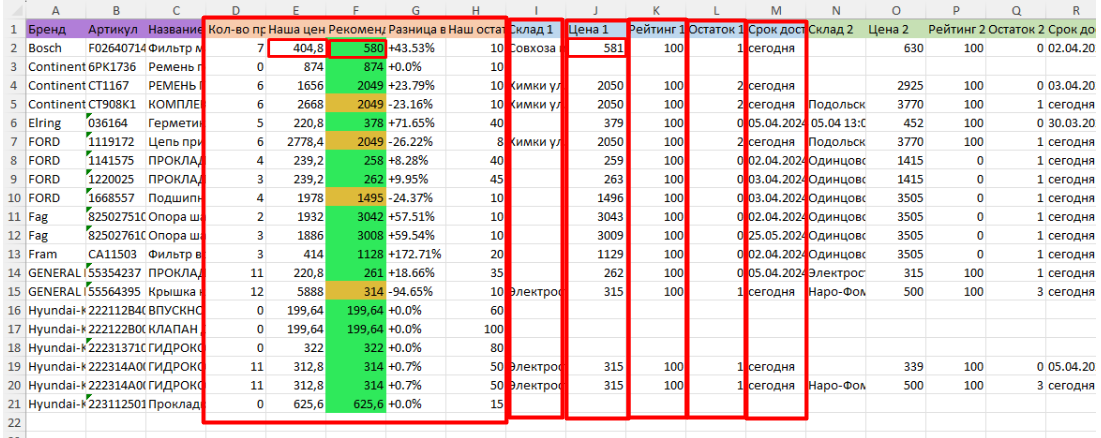
Task: Select column header letter G
Action: (x=416, y=11)
